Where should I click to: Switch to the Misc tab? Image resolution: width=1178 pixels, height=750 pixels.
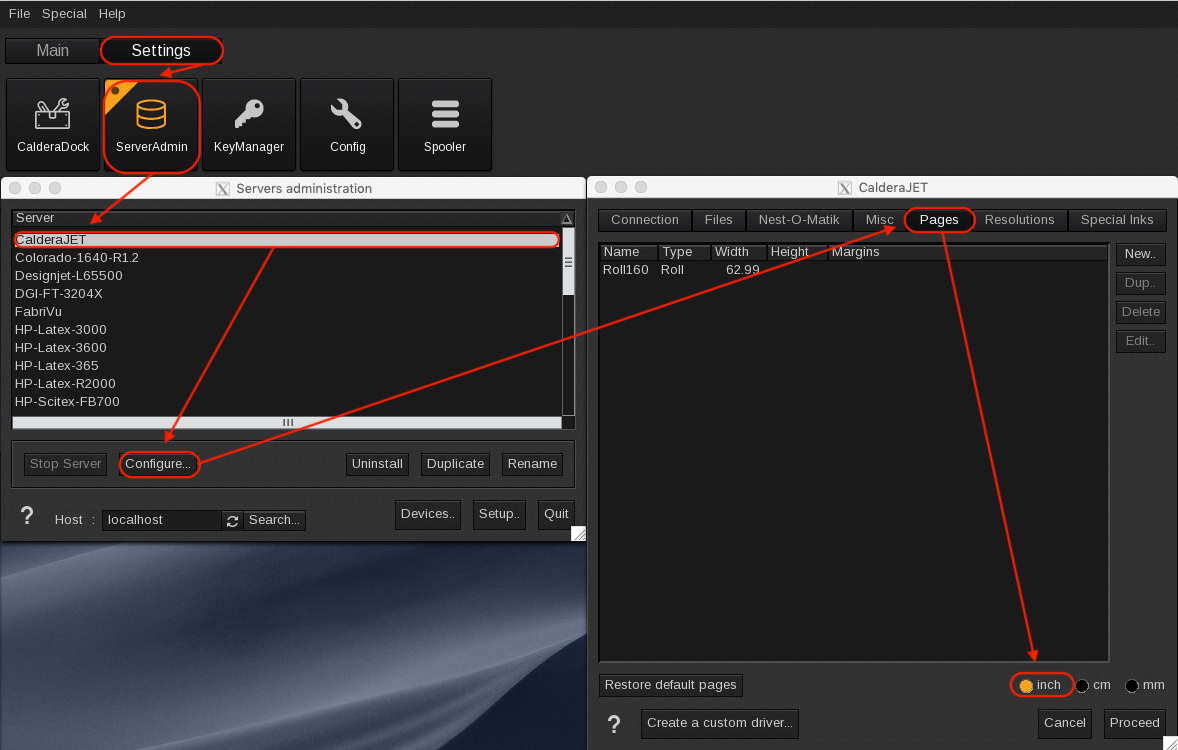877,220
